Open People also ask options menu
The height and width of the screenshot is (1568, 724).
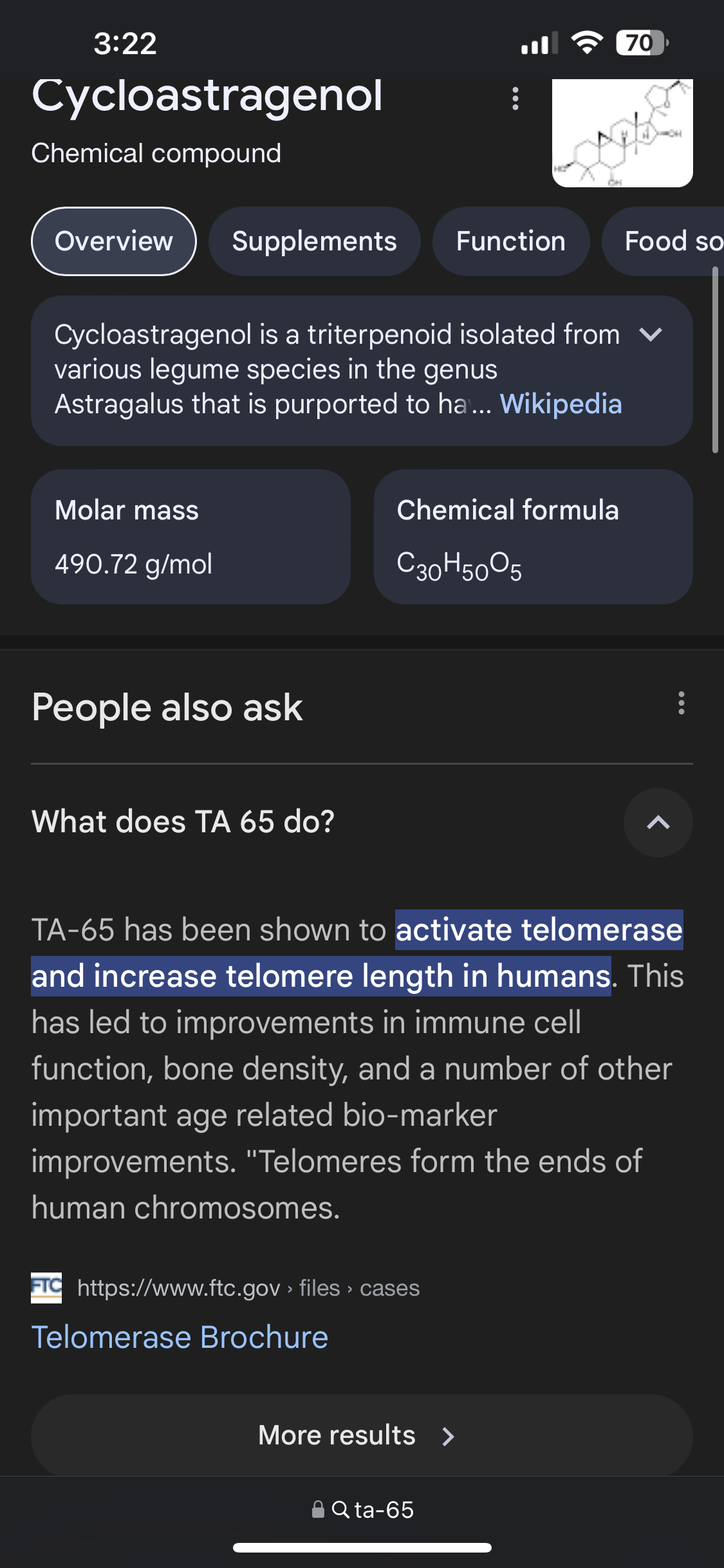[x=681, y=704]
